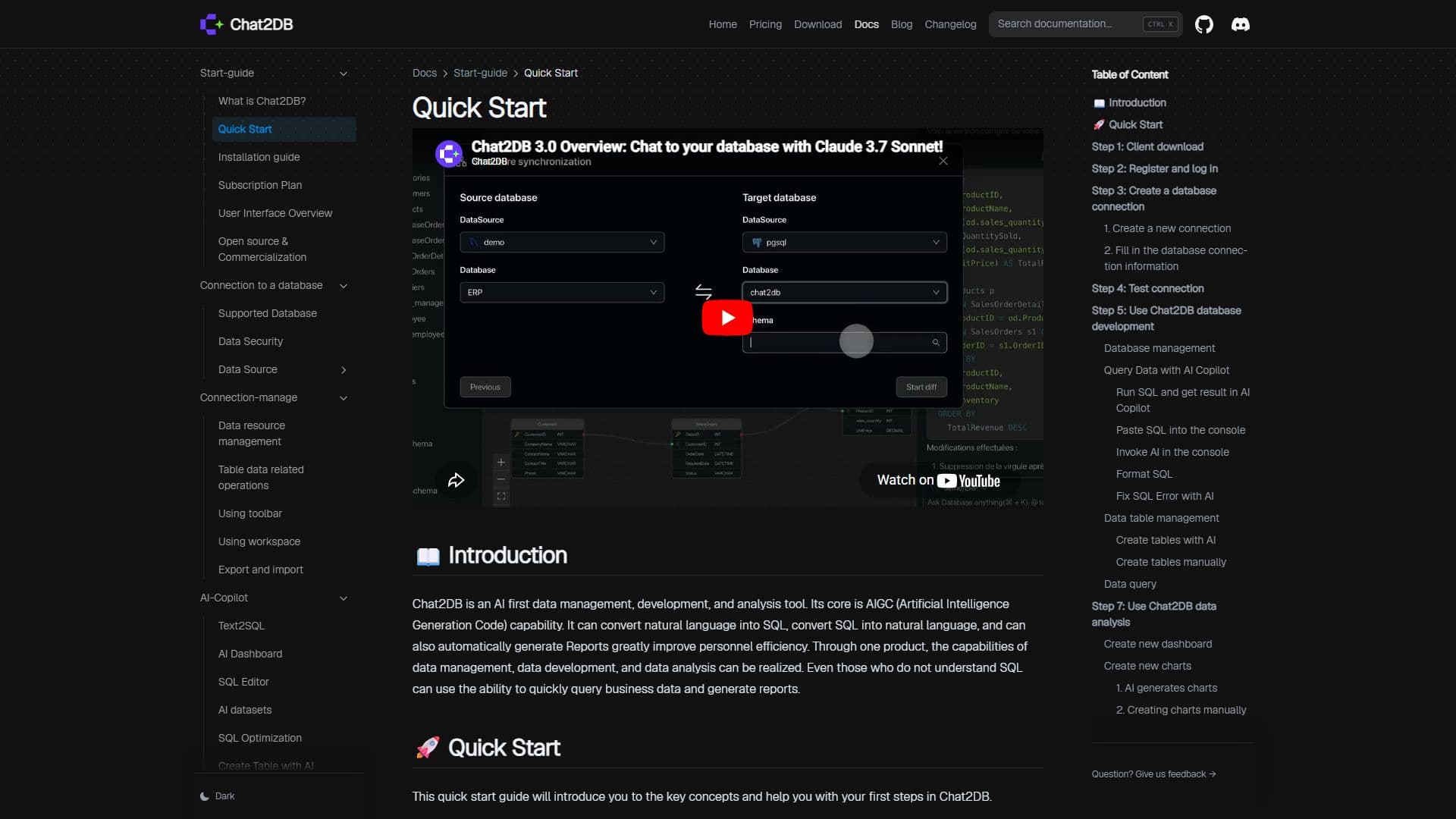The width and height of the screenshot is (1456, 819).
Task: Collapse the AI-Copilot section
Action: click(343, 598)
